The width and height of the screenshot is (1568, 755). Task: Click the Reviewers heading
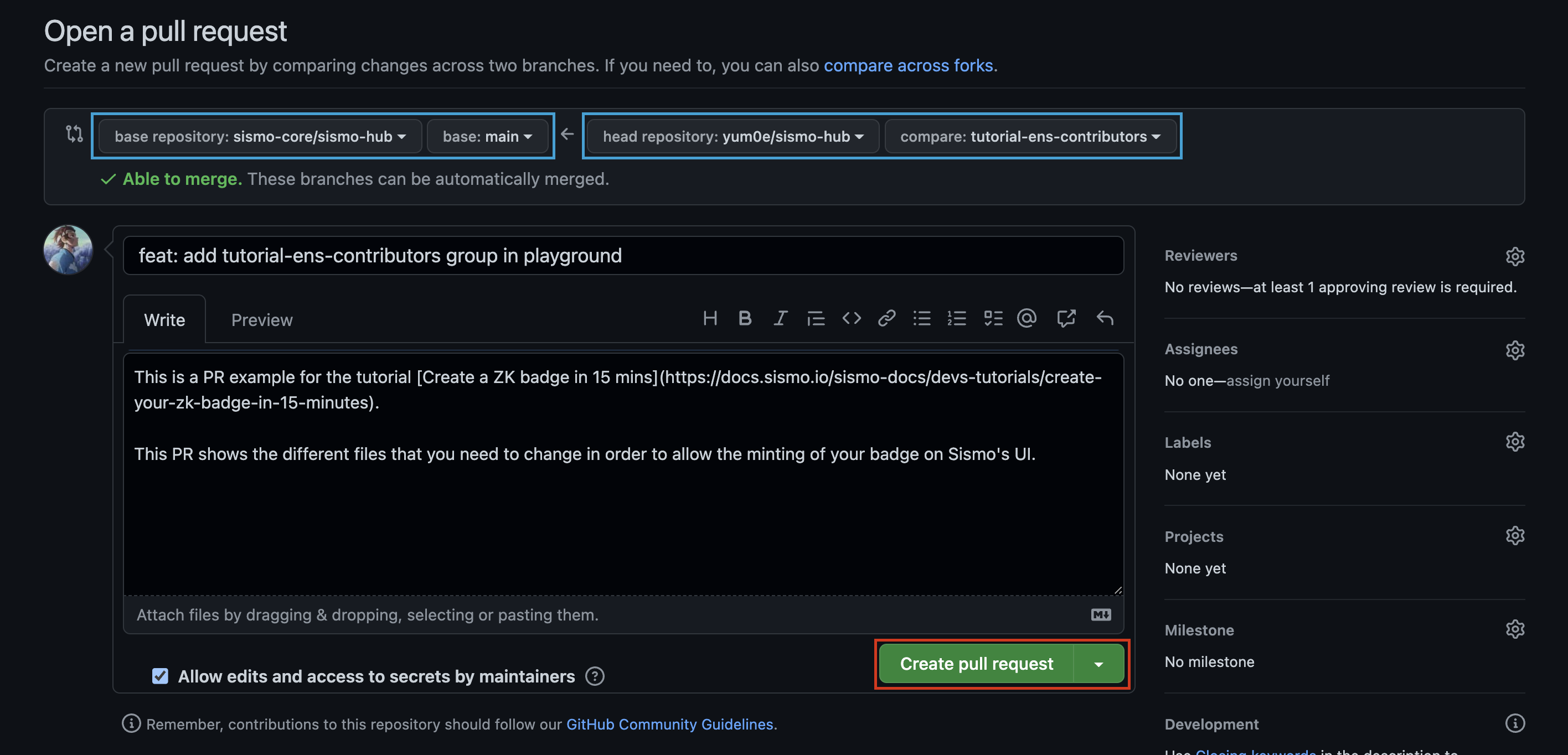[x=1200, y=256]
